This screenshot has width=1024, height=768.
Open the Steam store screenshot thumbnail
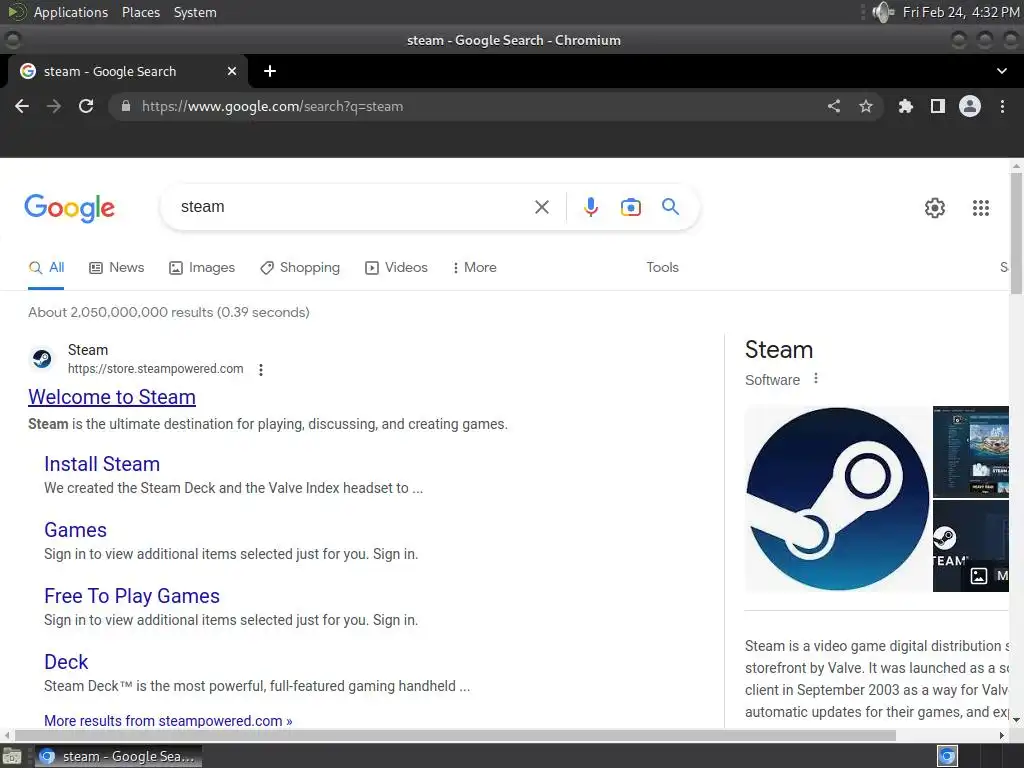pyautogui.click(x=971, y=452)
